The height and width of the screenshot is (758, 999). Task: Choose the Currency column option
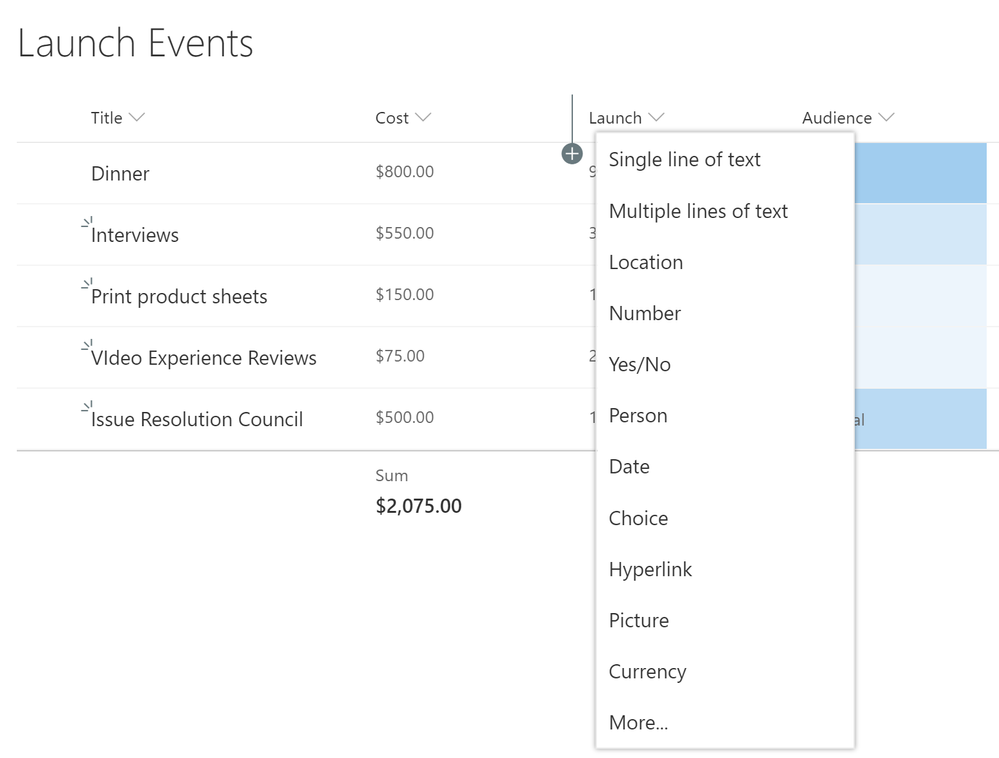pos(647,671)
